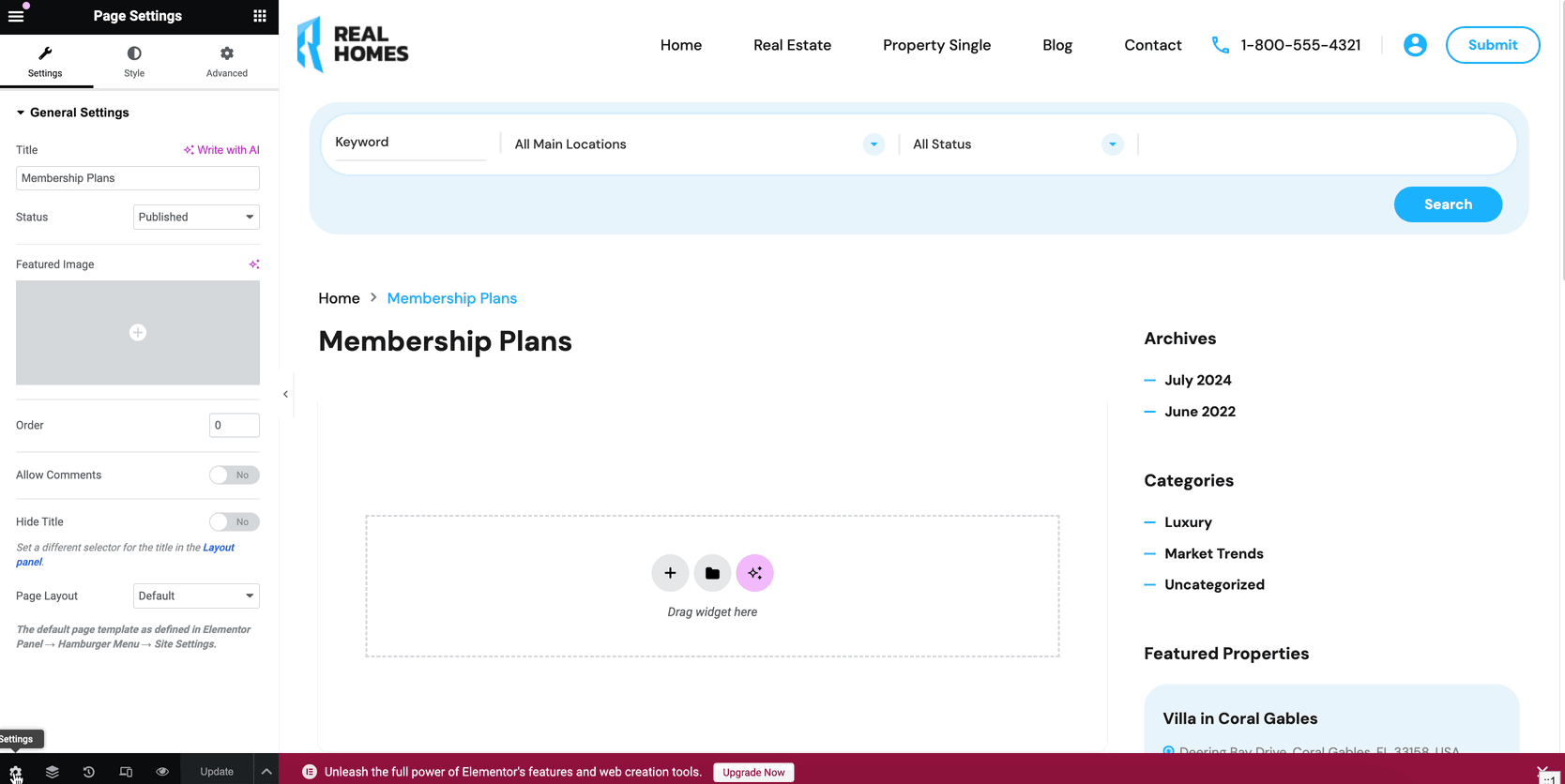The image size is (1565, 784).
Task: Open Villa in Coral Gables property
Action: click(1240, 718)
